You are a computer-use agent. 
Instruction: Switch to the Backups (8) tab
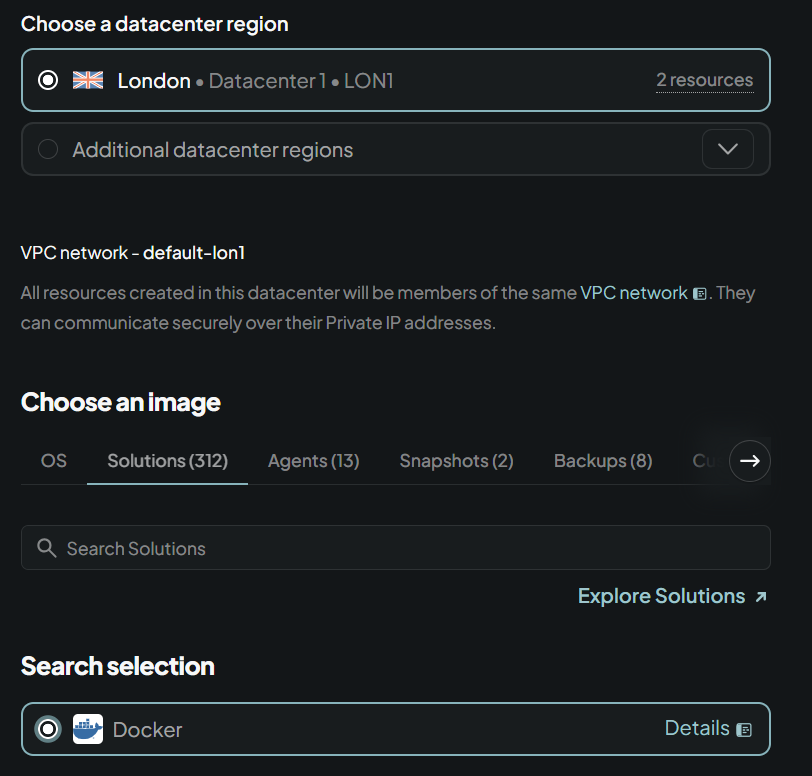coord(603,461)
